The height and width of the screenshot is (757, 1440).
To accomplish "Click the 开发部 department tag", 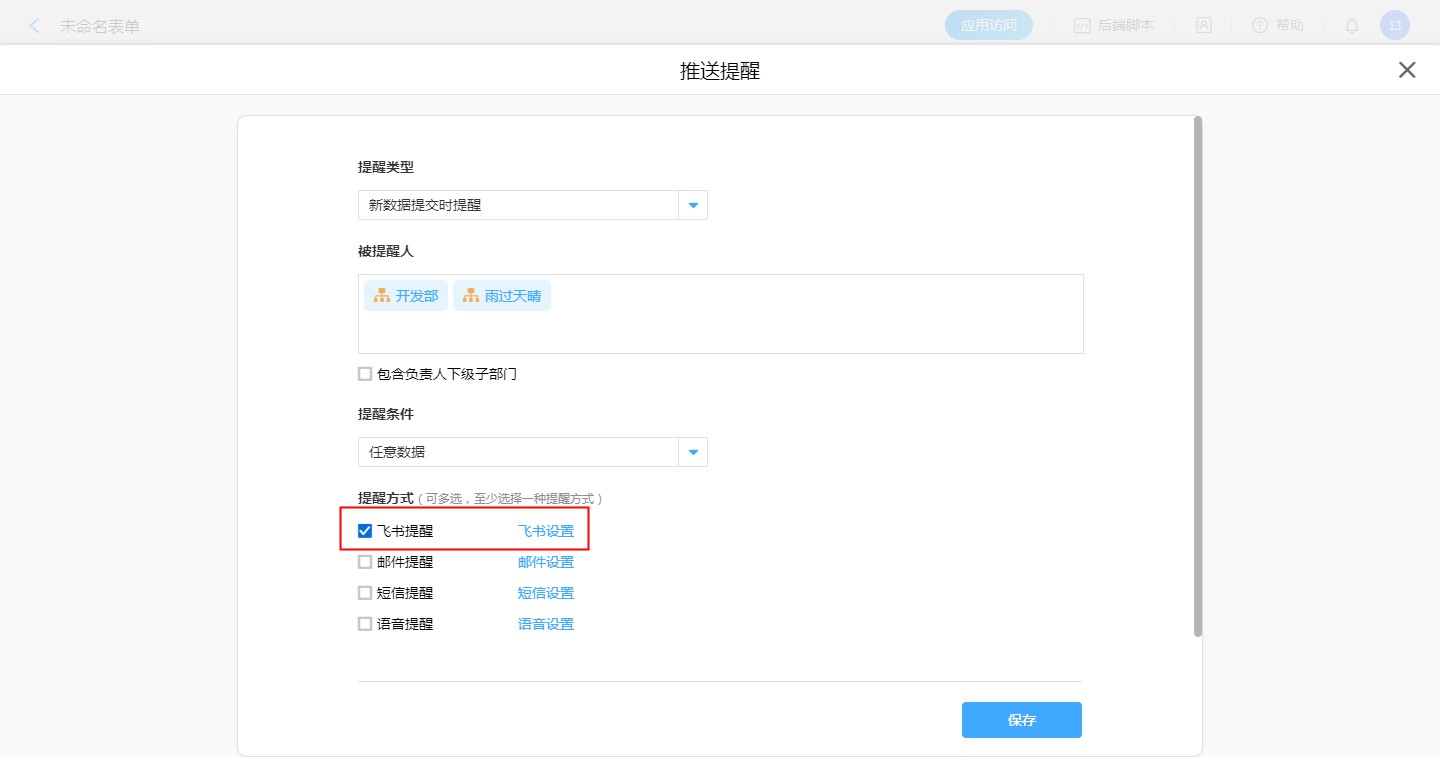I will point(406,296).
